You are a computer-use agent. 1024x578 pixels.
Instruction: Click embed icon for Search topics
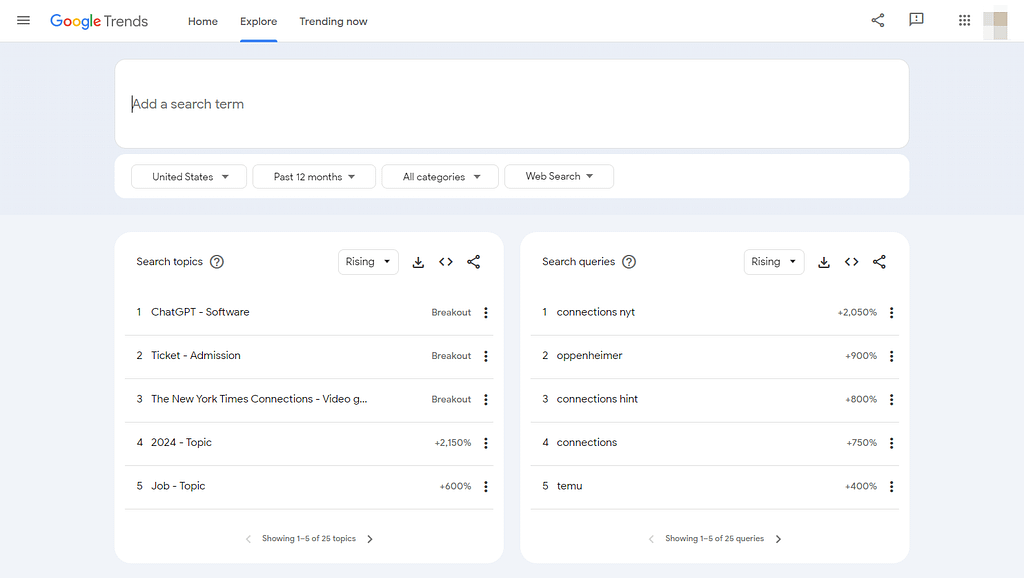pyautogui.click(x=446, y=262)
